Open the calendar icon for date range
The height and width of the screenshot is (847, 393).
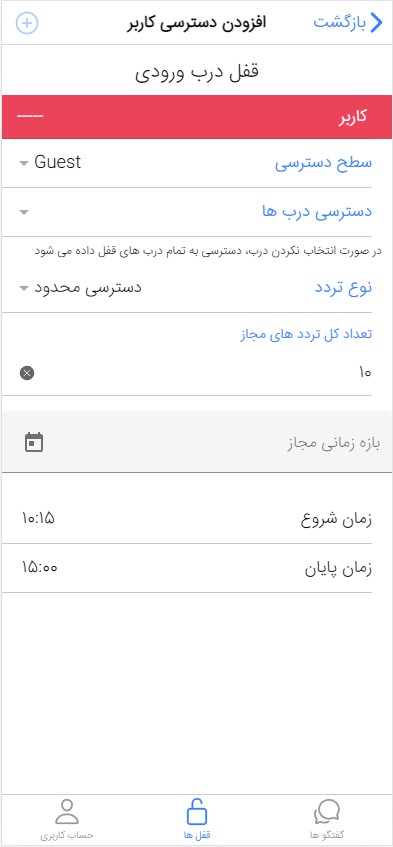[x=34, y=442]
